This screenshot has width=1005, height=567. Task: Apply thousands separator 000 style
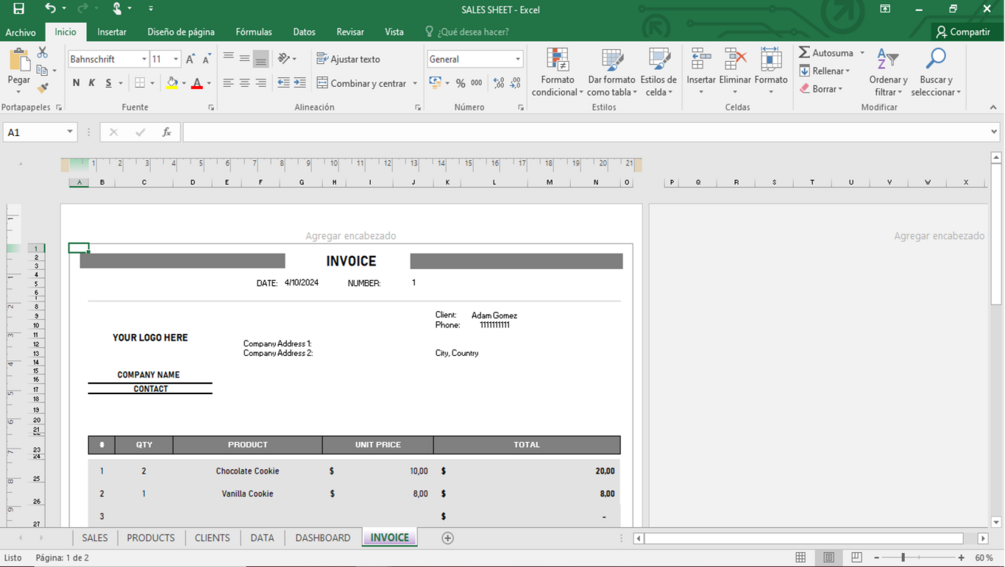point(476,83)
